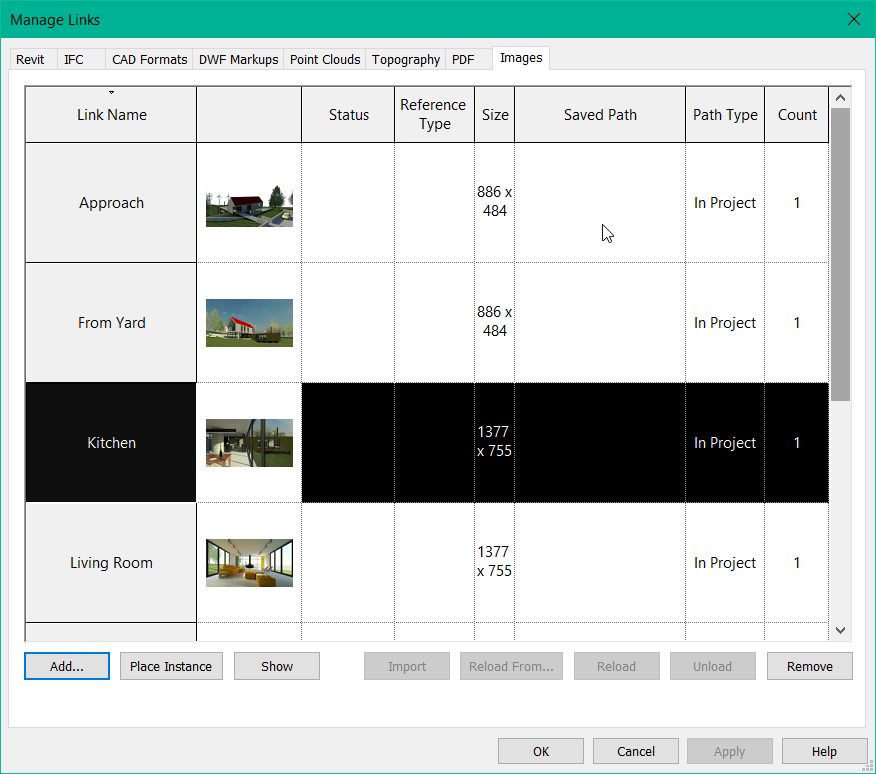
Task: Go to Point Clouds tab
Action: pyautogui.click(x=325, y=59)
